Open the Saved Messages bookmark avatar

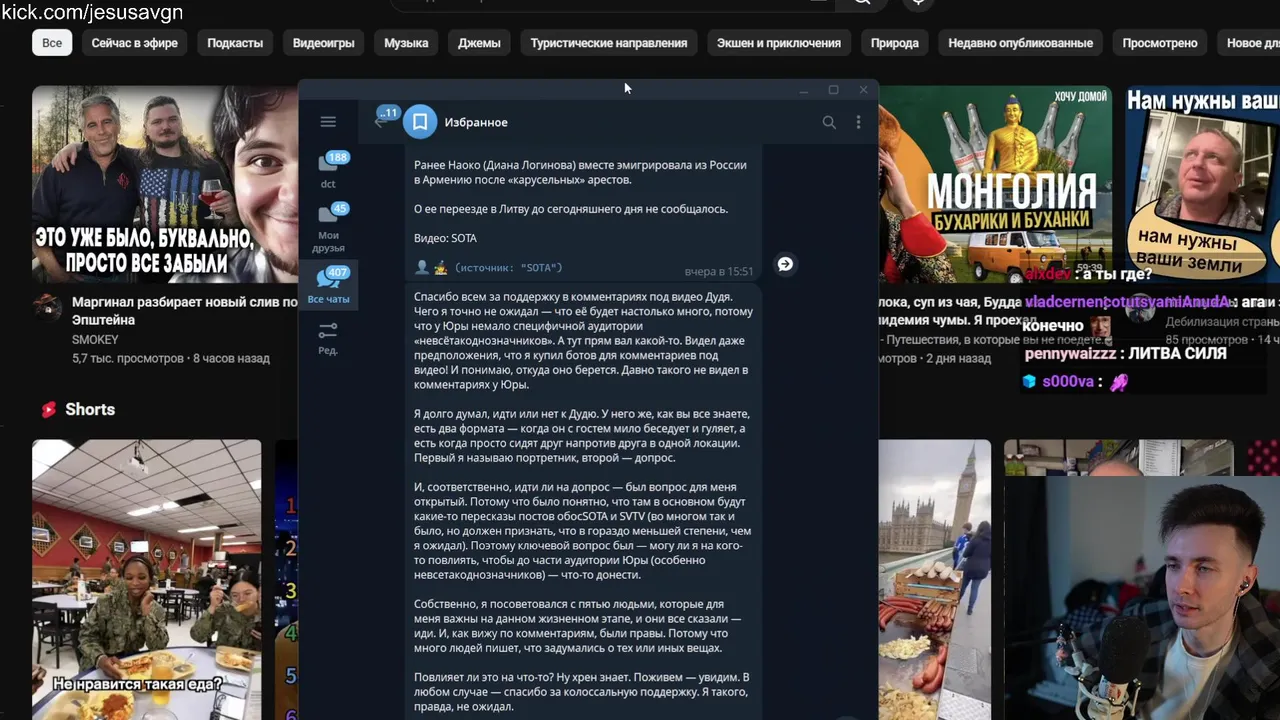tap(420, 122)
